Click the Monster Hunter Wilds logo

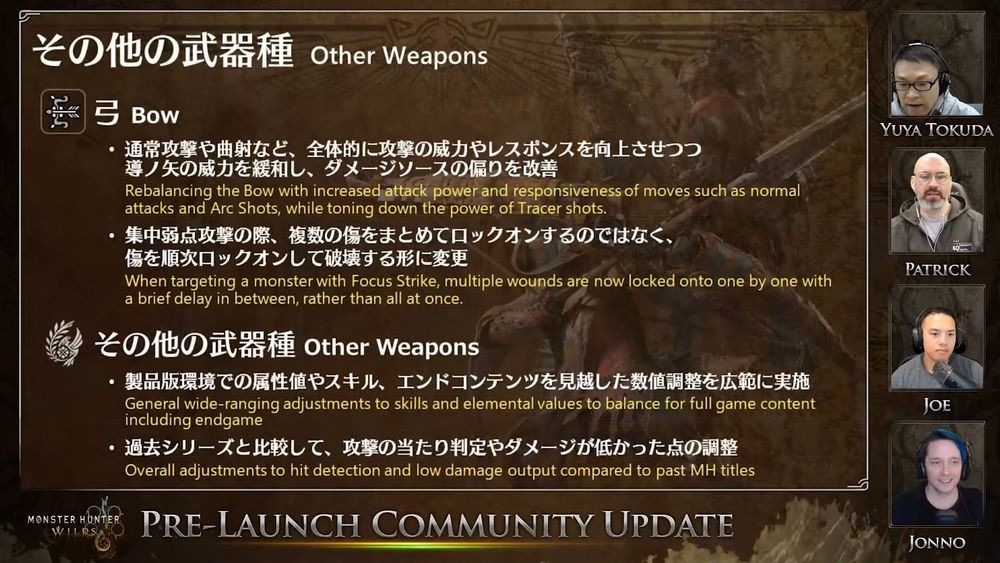75,524
